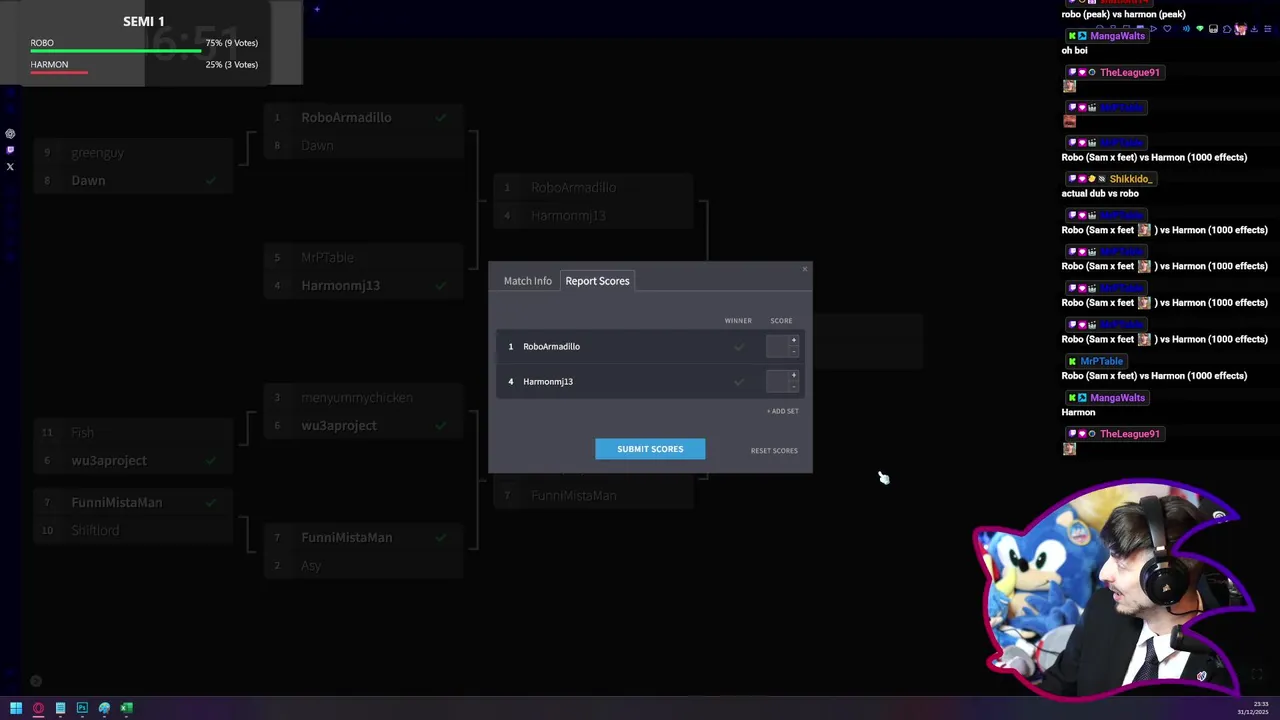Click Harmonmj13's score input field
This screenshot has height=720, width=1280.
[777, 381]
